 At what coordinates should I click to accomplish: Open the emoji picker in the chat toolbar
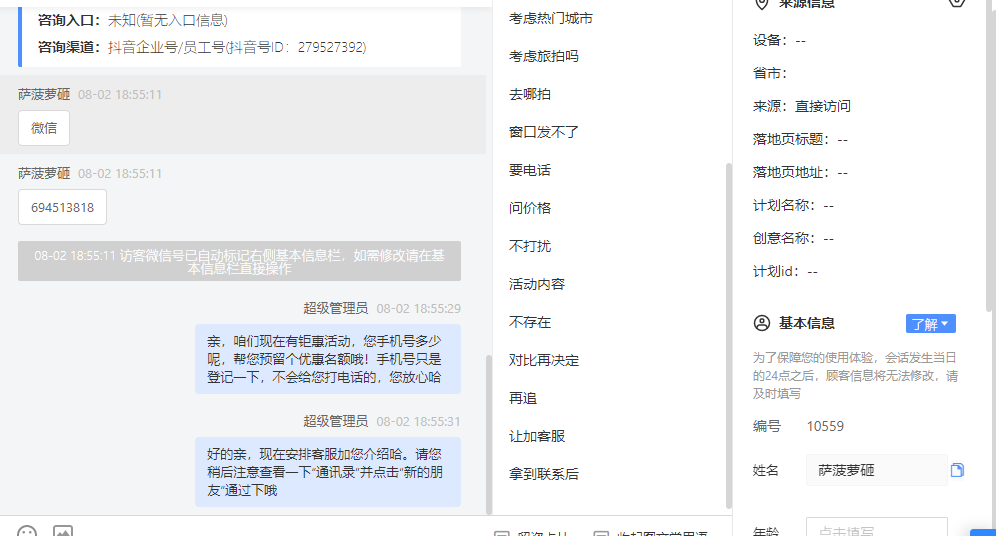click(27, 532)
